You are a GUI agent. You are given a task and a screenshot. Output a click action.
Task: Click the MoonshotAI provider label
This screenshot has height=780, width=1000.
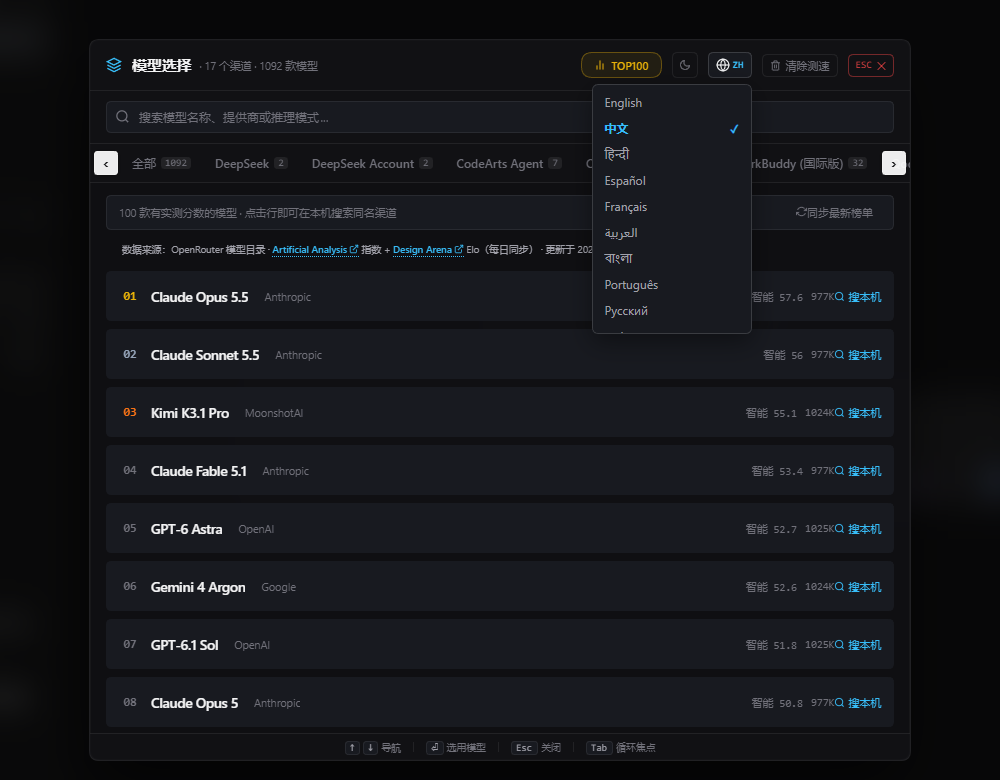(x=274, y=413)
